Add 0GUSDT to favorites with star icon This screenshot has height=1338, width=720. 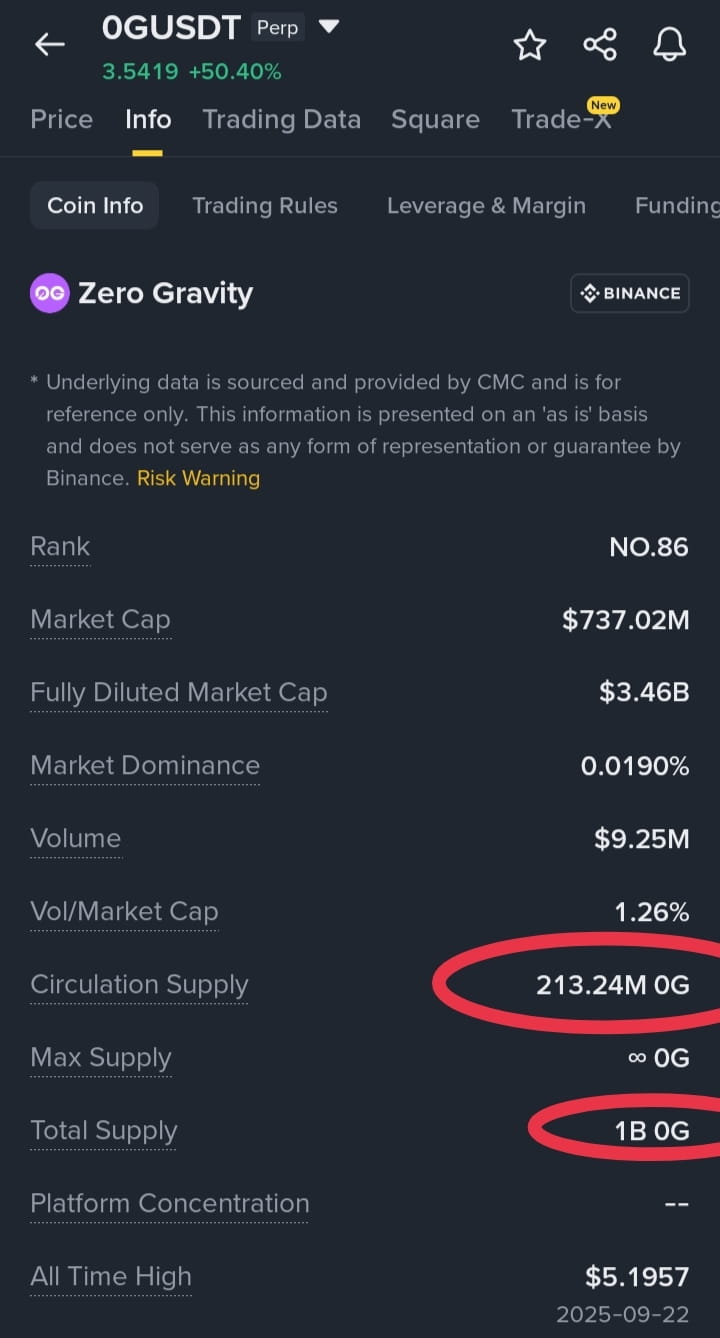pos(530,44)
